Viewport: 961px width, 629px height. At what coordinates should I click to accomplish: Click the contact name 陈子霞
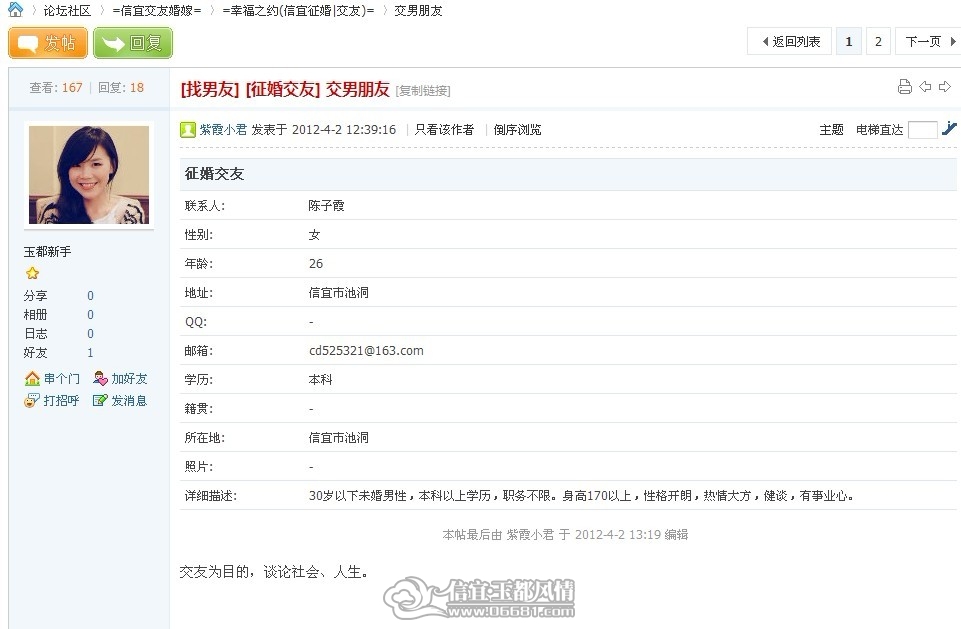[326, 205]
